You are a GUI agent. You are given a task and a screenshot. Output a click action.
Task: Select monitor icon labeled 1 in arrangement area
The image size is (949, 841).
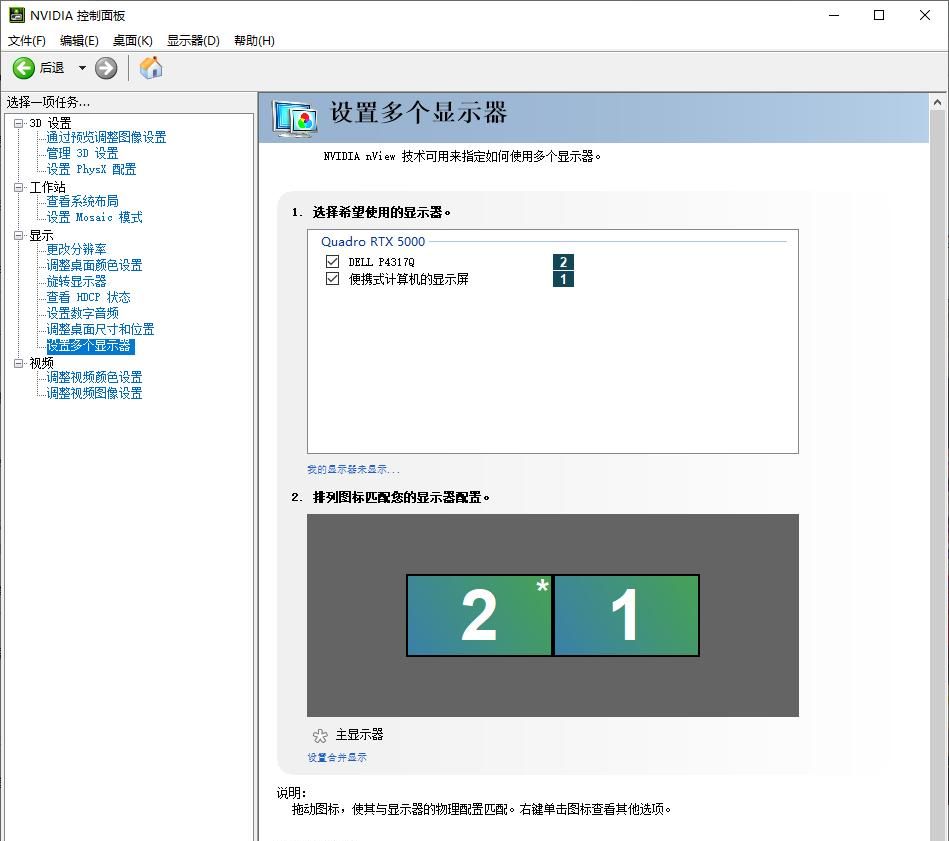[x=626, y=615]
